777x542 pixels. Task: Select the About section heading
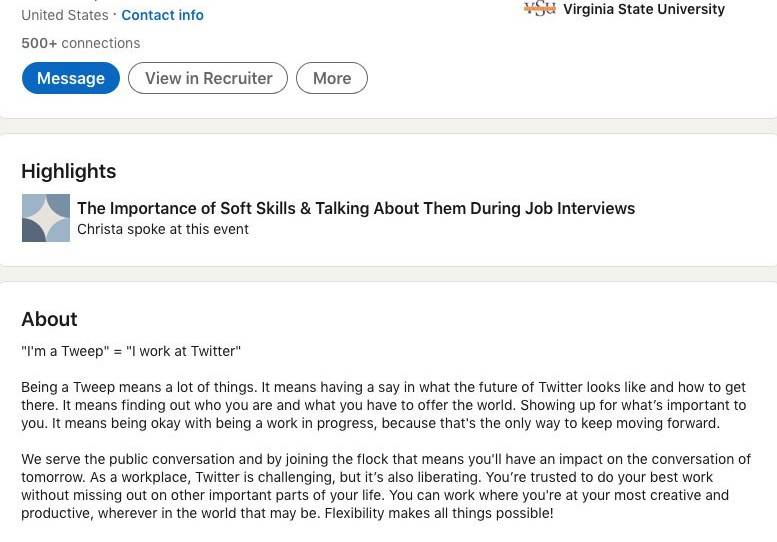click(x=49, y=319)
